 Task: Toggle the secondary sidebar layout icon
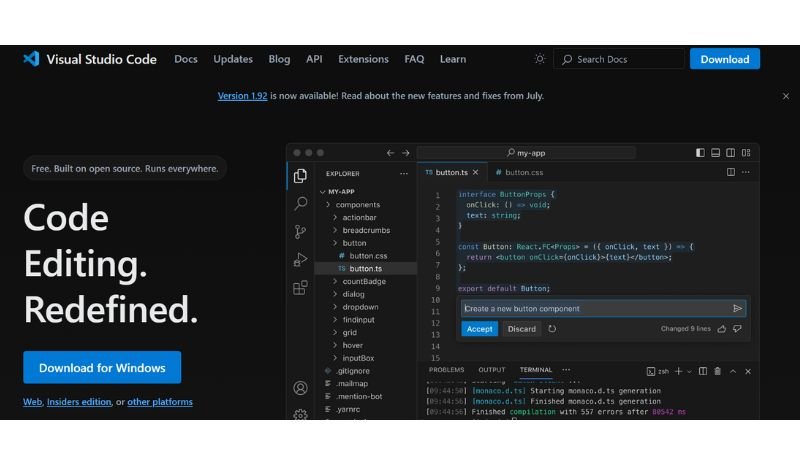point(731,153)
